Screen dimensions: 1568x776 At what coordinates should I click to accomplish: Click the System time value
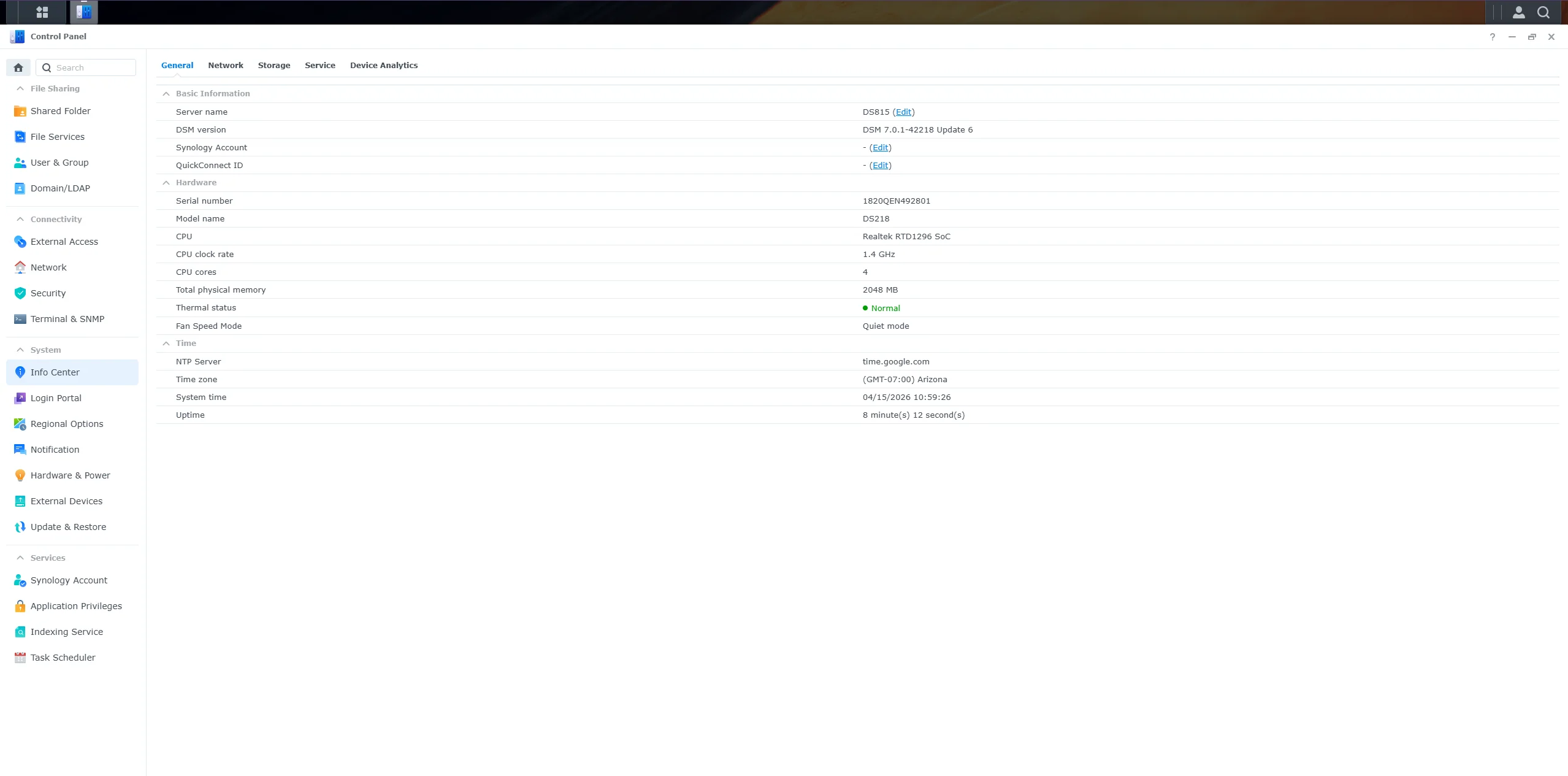(x=906, y=397)
